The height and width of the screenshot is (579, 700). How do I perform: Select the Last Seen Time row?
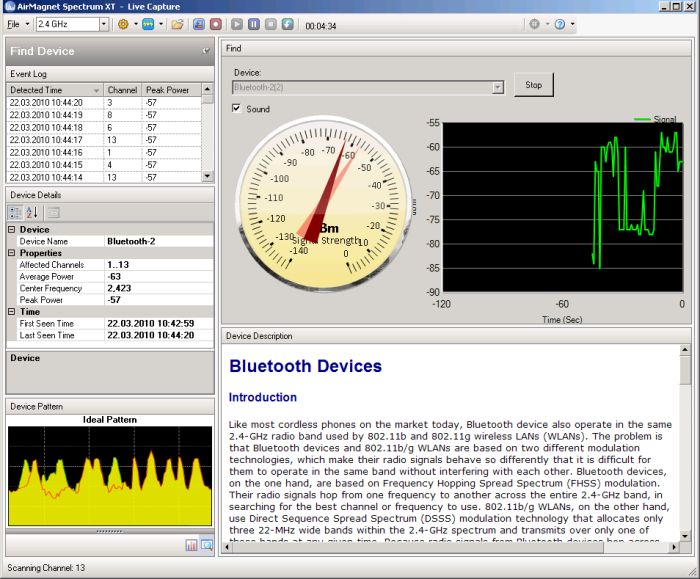coord(114,335)
